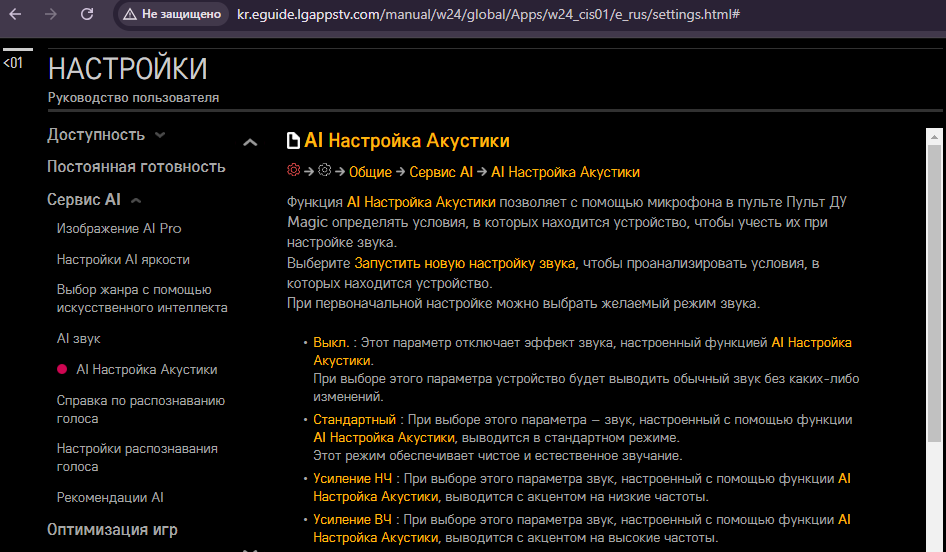
Task: Open the Рекомендации AI topic
Action: pyautogui.click(x=110, y=497)
